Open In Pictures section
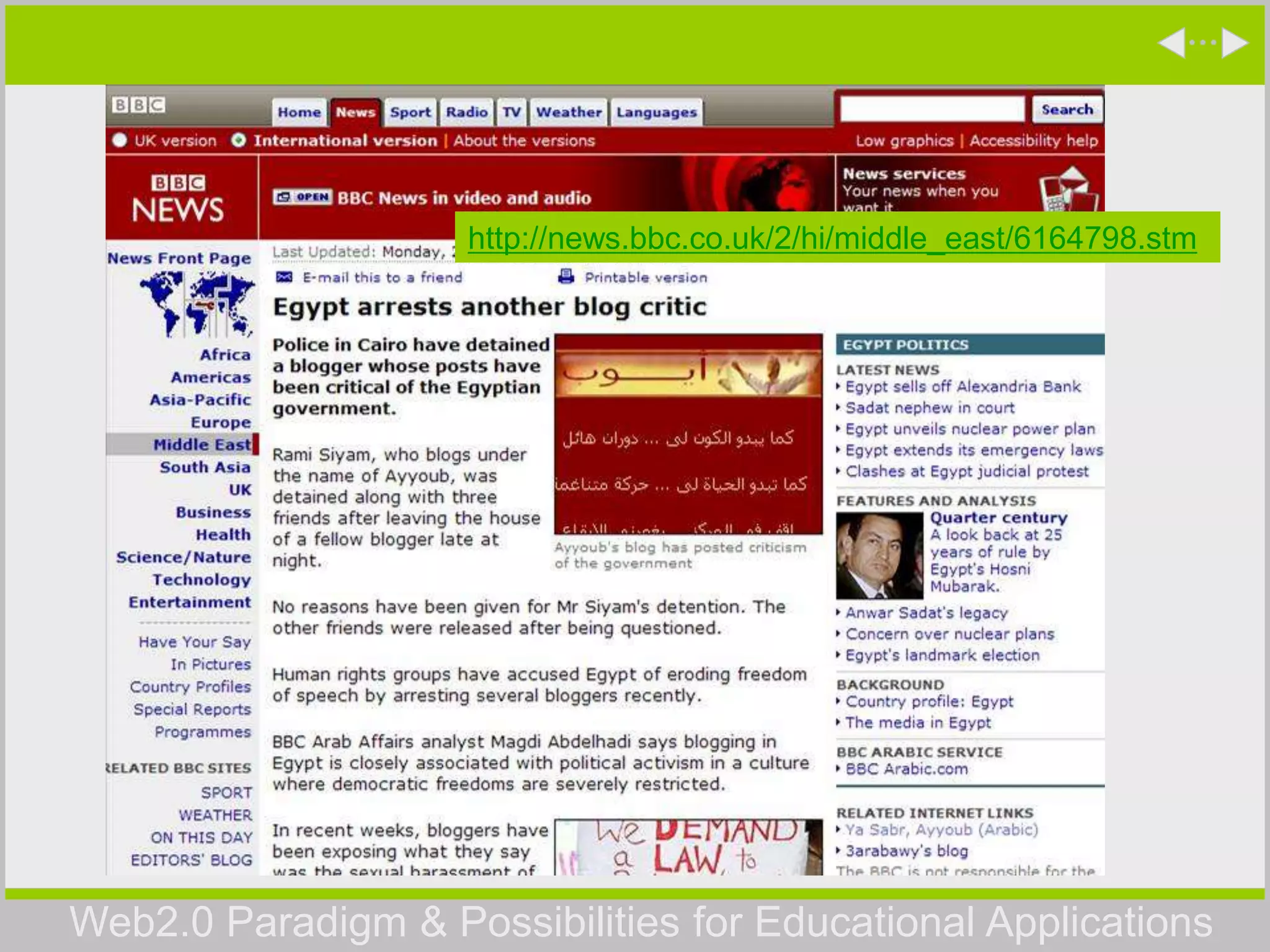The height and width of the screenshot is (952, 1270). tap(211, 664)
